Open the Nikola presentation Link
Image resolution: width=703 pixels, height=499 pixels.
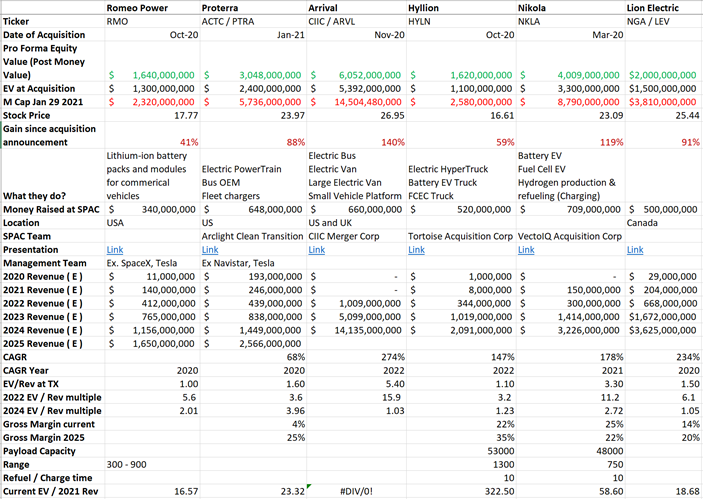tap(526, 250)
